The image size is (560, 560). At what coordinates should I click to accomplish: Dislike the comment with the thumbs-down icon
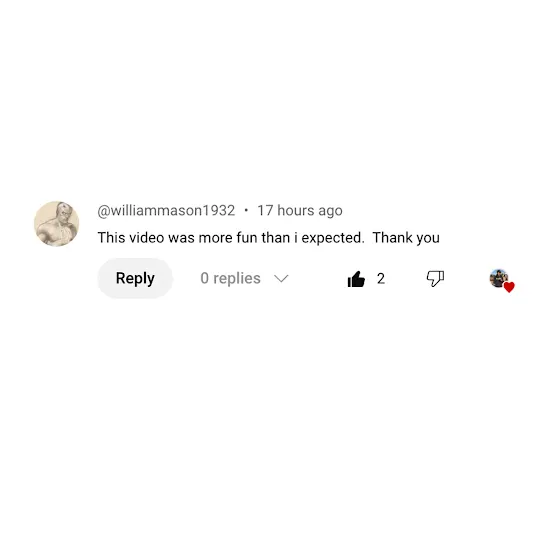click(435, 279)
